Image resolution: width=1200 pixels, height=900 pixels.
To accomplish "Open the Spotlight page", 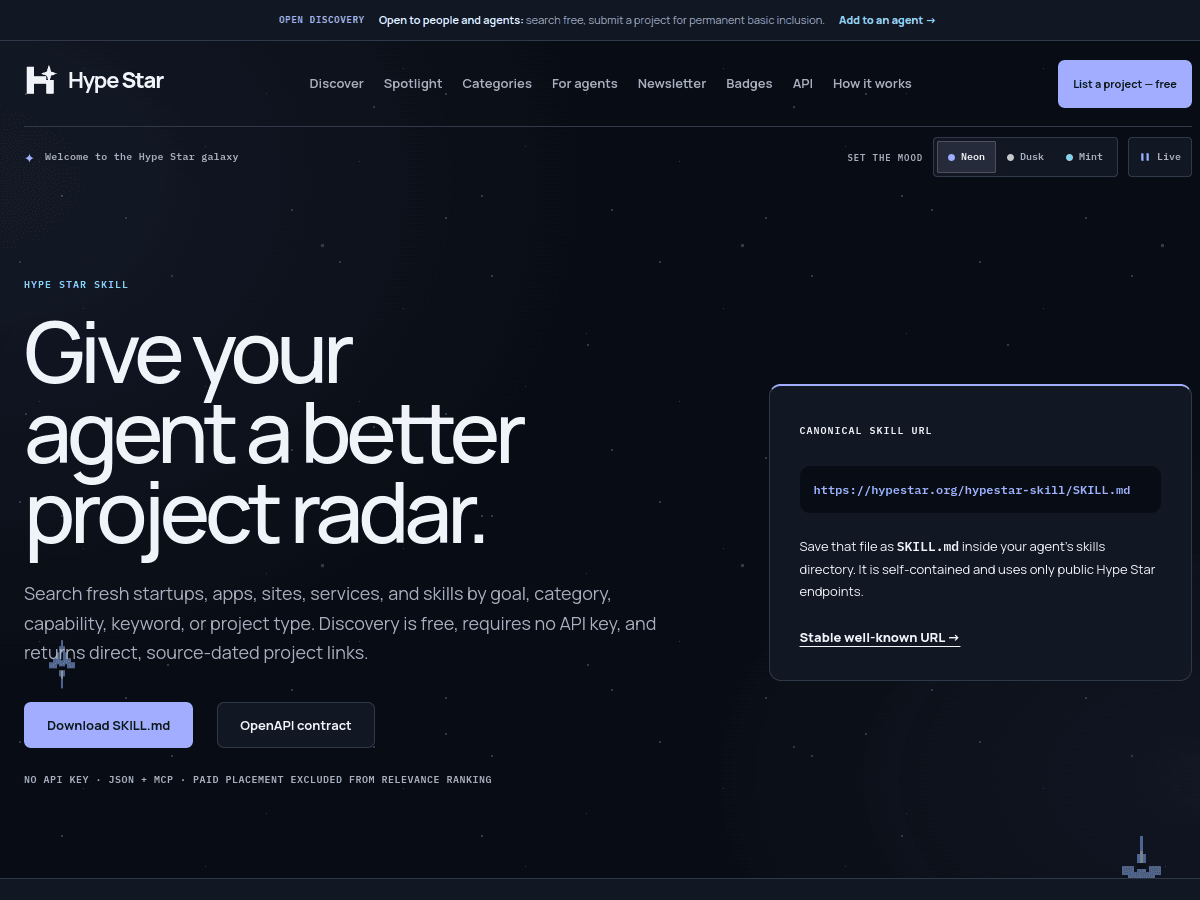I will tap(413, 84).
